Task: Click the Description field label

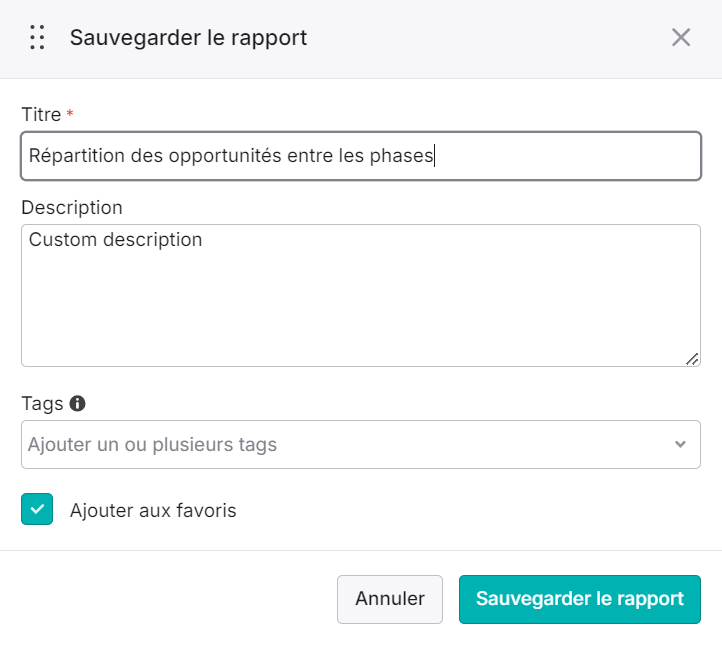Action: point(72,208)
